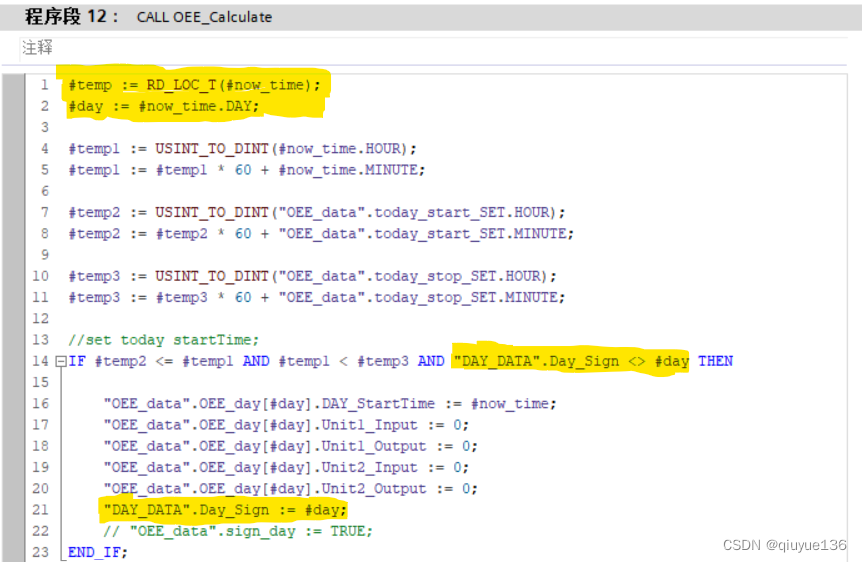Viewport: 862px width, 562px height.
Task: Click line number 14 in gutter
Action: coord(40,361)
